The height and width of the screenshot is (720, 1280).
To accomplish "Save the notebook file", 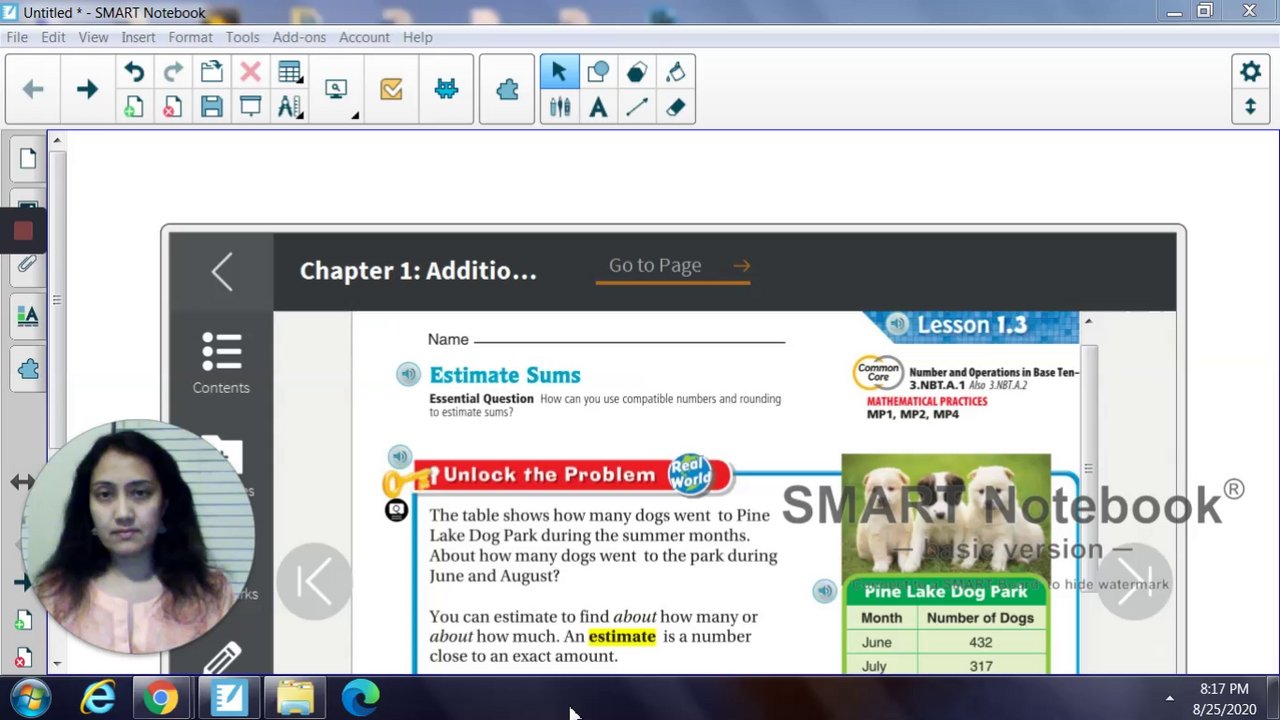I will (211, 107).
